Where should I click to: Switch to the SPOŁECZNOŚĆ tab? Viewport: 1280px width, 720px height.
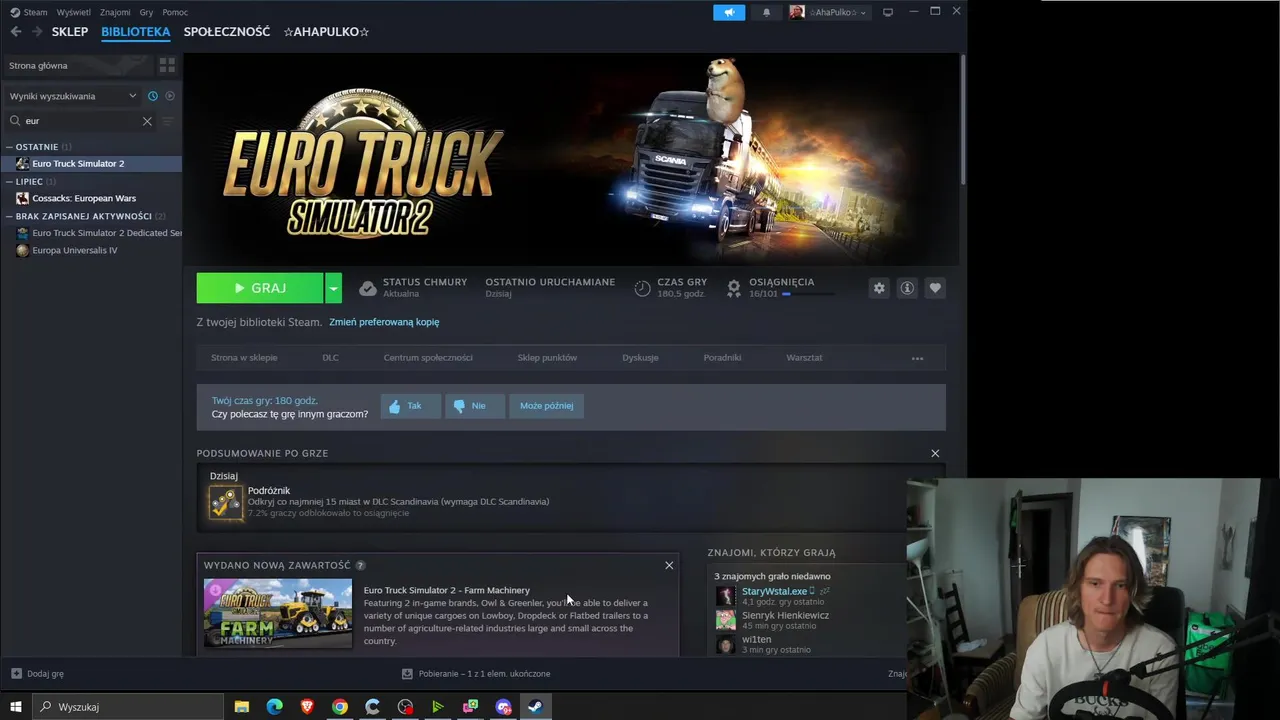pos(227,32)
